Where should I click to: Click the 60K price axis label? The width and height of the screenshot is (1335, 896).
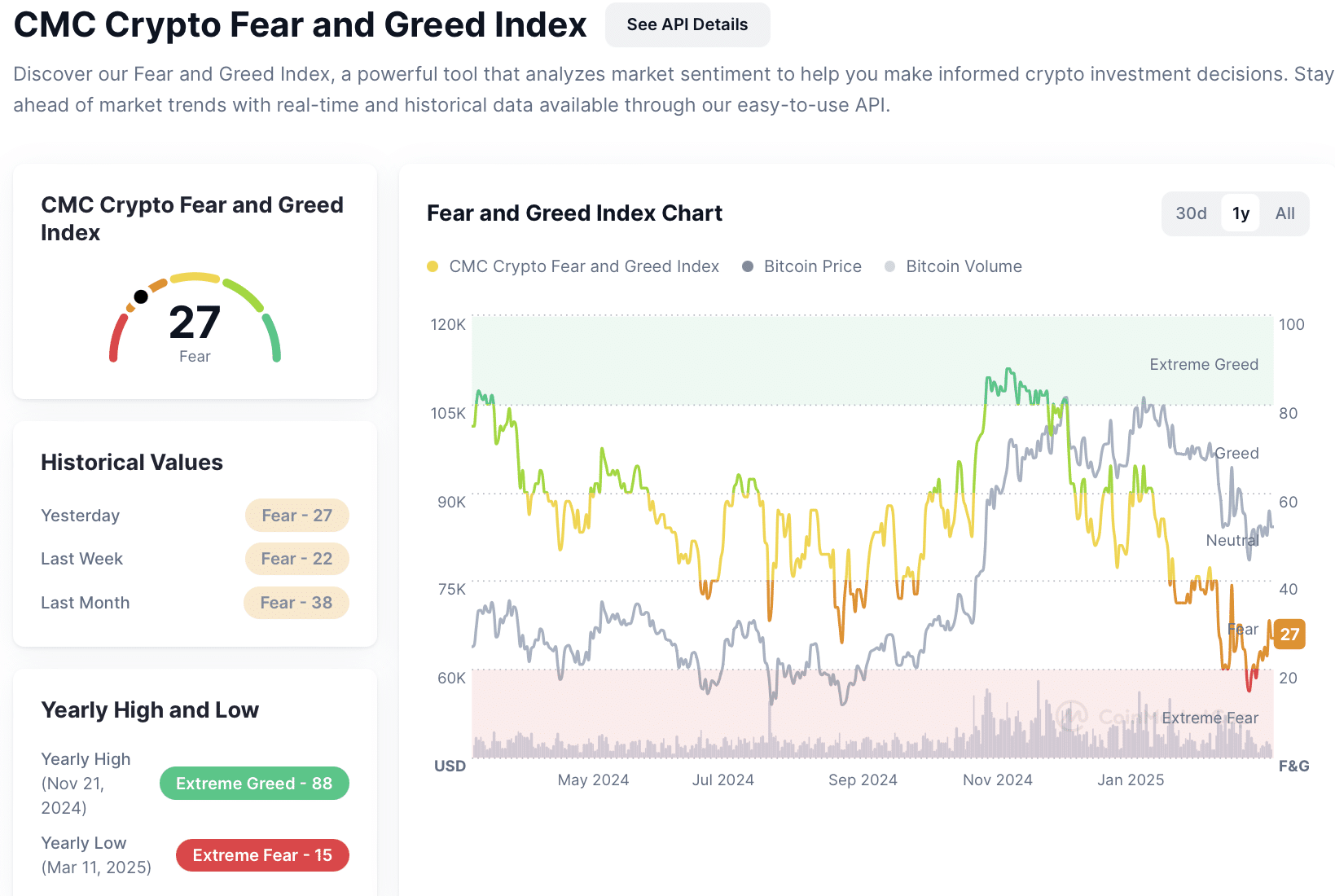(x=451, y=678)
